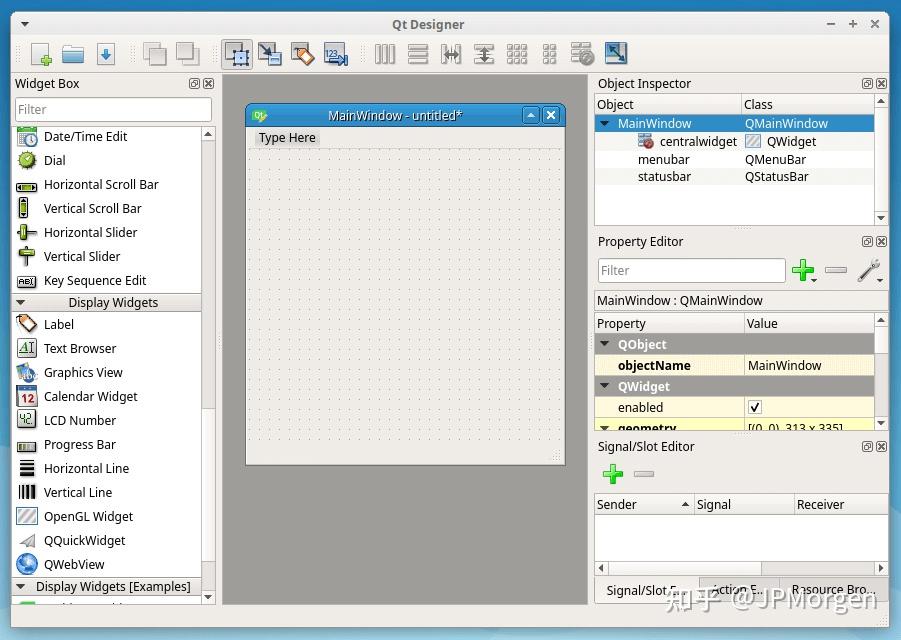Apply the Lay Out in a Grid layout
The height and width of the screenshot is (640, 901).
[517, 55]
